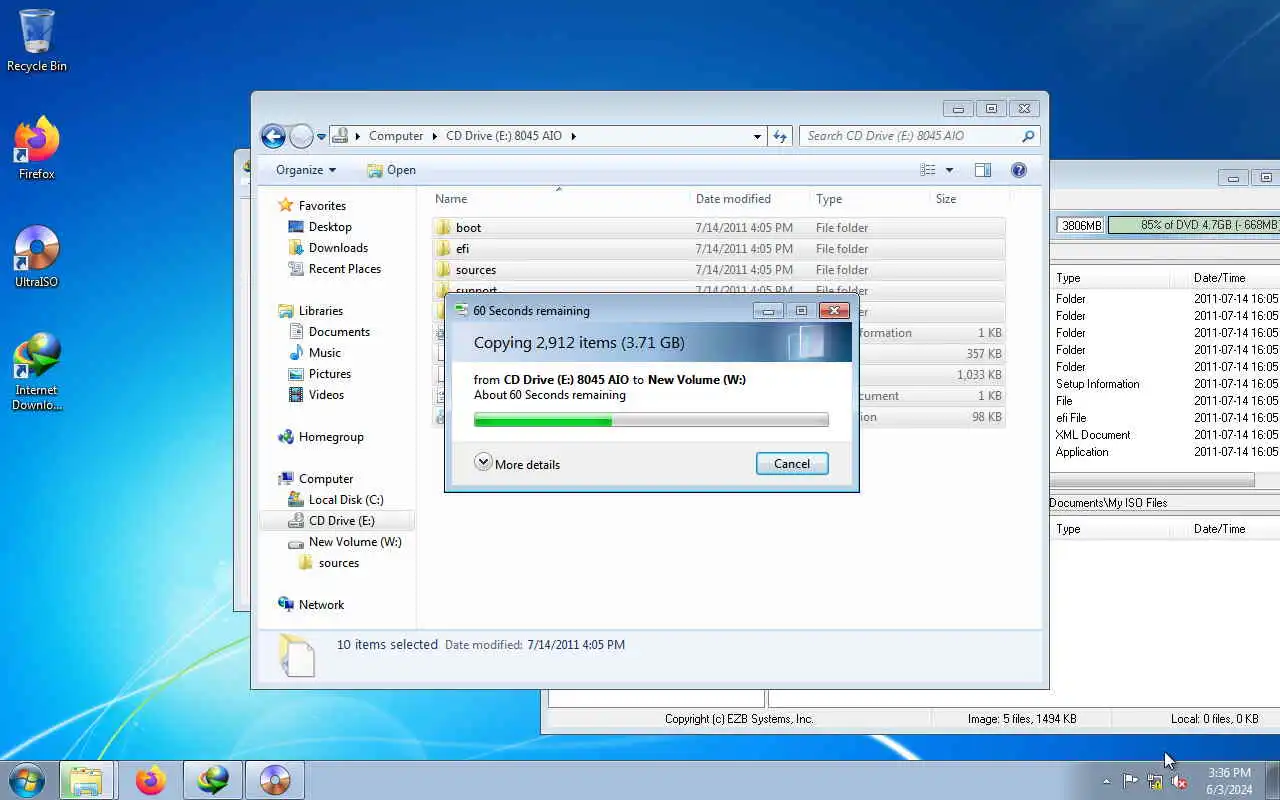This screenshot has width=1280, height=800.
Task: Open Internet Download Manager desktop shortcut
Action: coord(37,372)
